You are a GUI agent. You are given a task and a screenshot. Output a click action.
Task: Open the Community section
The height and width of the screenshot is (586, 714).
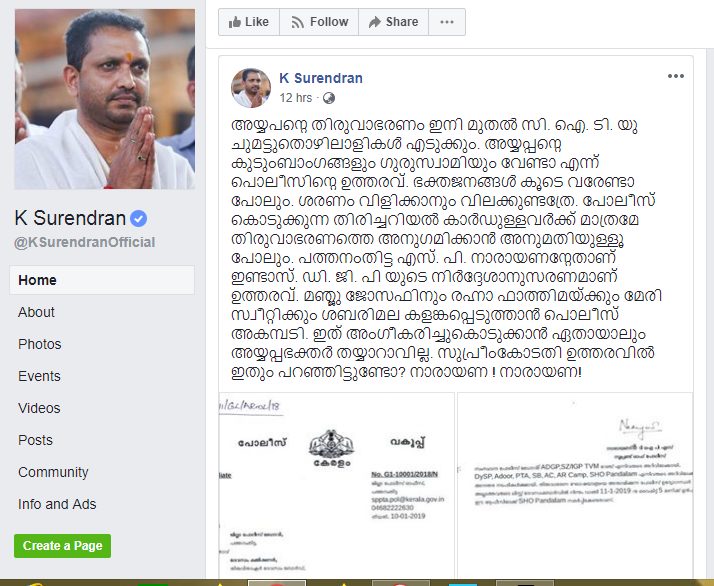[53, 472]
